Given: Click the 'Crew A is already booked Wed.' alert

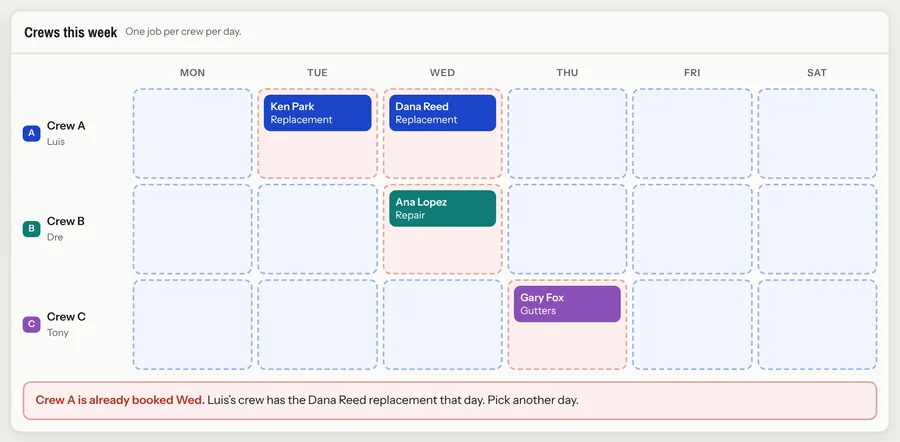Looking at the screenshot, I should tap(450, 400).
